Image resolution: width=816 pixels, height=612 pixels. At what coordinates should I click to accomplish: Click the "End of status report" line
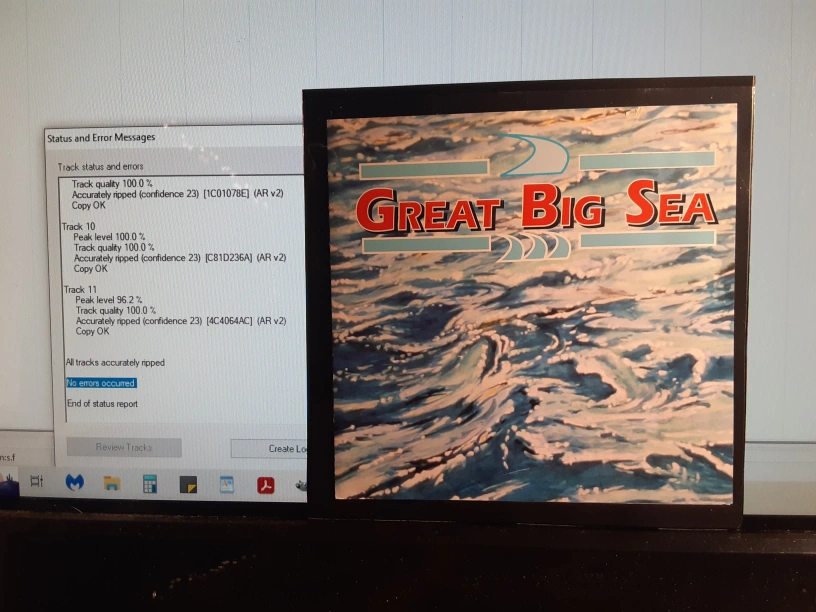[x=103, y=404]
